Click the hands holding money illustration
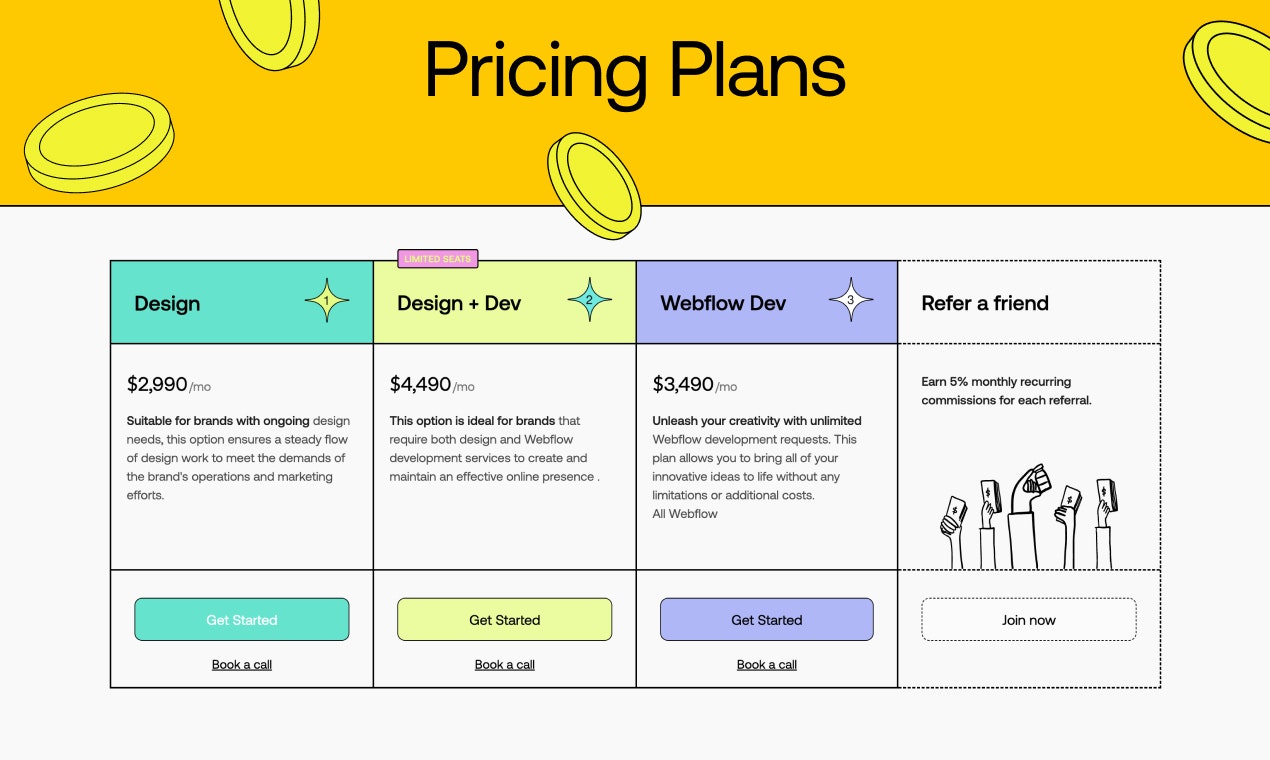Screen dimensions: 1270x760 pos(1029,516)
